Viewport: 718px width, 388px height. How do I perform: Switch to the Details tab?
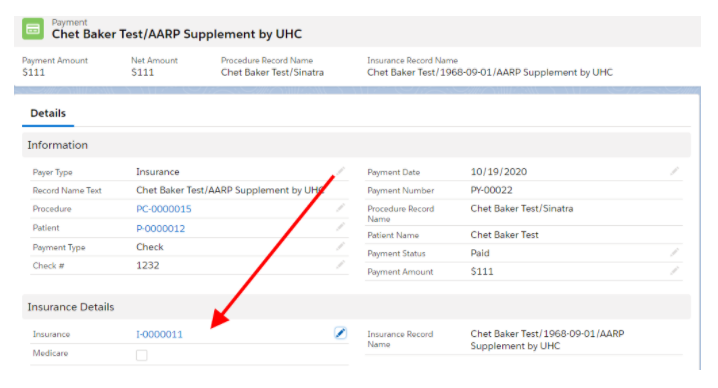48,113
